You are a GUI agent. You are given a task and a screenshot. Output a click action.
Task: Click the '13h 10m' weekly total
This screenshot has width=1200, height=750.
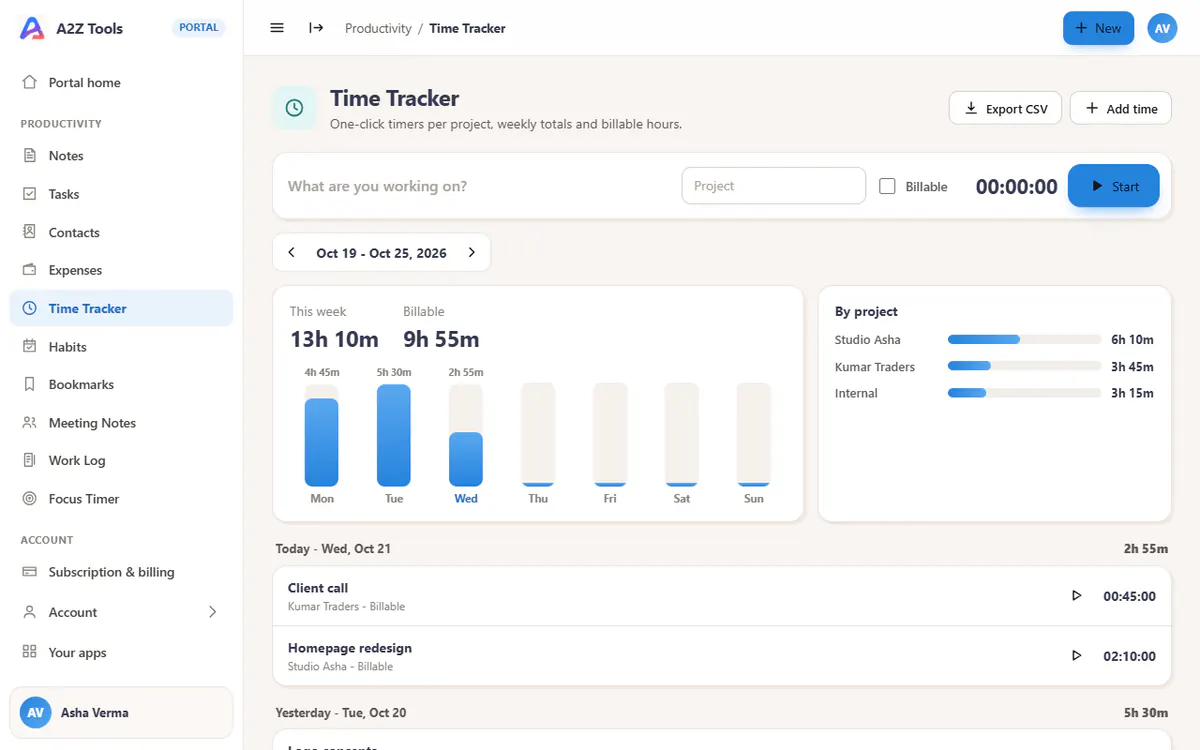334,339
